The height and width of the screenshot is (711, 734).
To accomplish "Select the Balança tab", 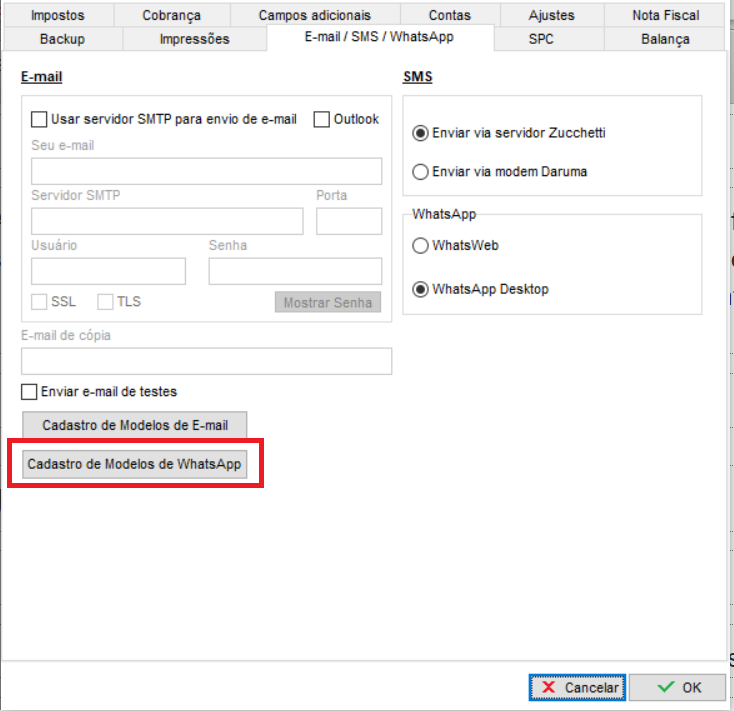I will click(x=665, y=39).
